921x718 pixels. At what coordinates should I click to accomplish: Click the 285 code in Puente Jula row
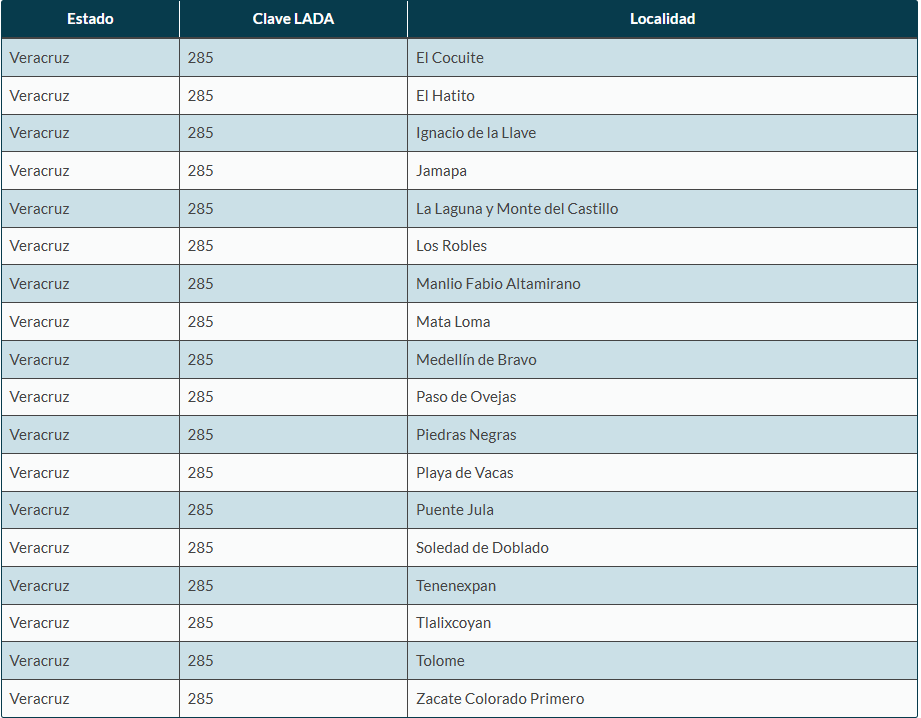[x=293, y=509]
